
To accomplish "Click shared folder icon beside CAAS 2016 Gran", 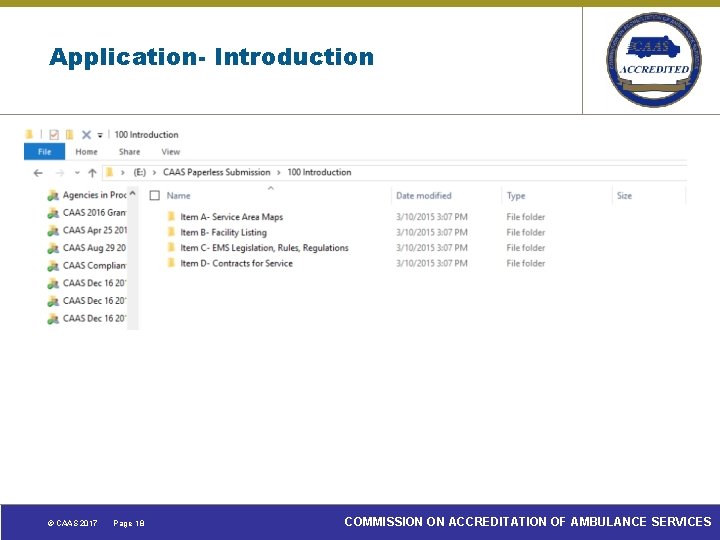I will [53, 213].
